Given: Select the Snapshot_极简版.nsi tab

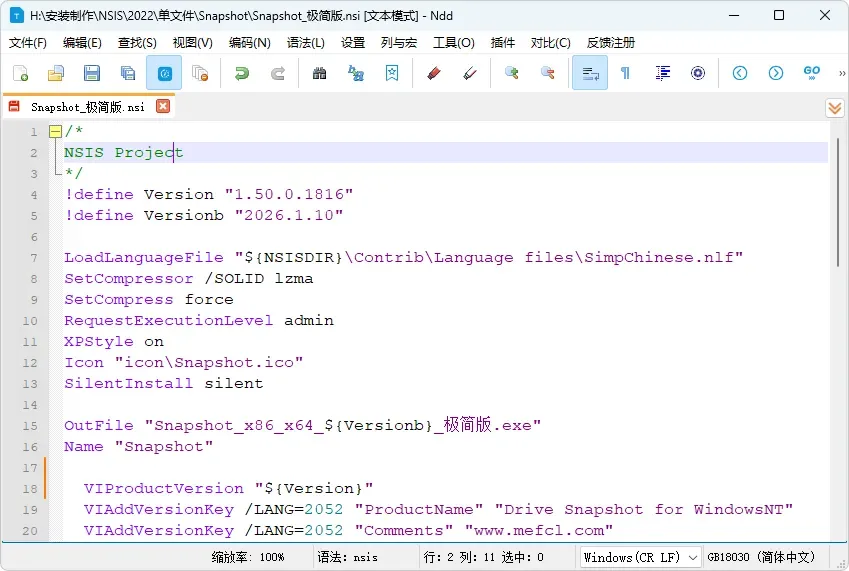Looking at the screenshot, I should click(x=88, y=107).
